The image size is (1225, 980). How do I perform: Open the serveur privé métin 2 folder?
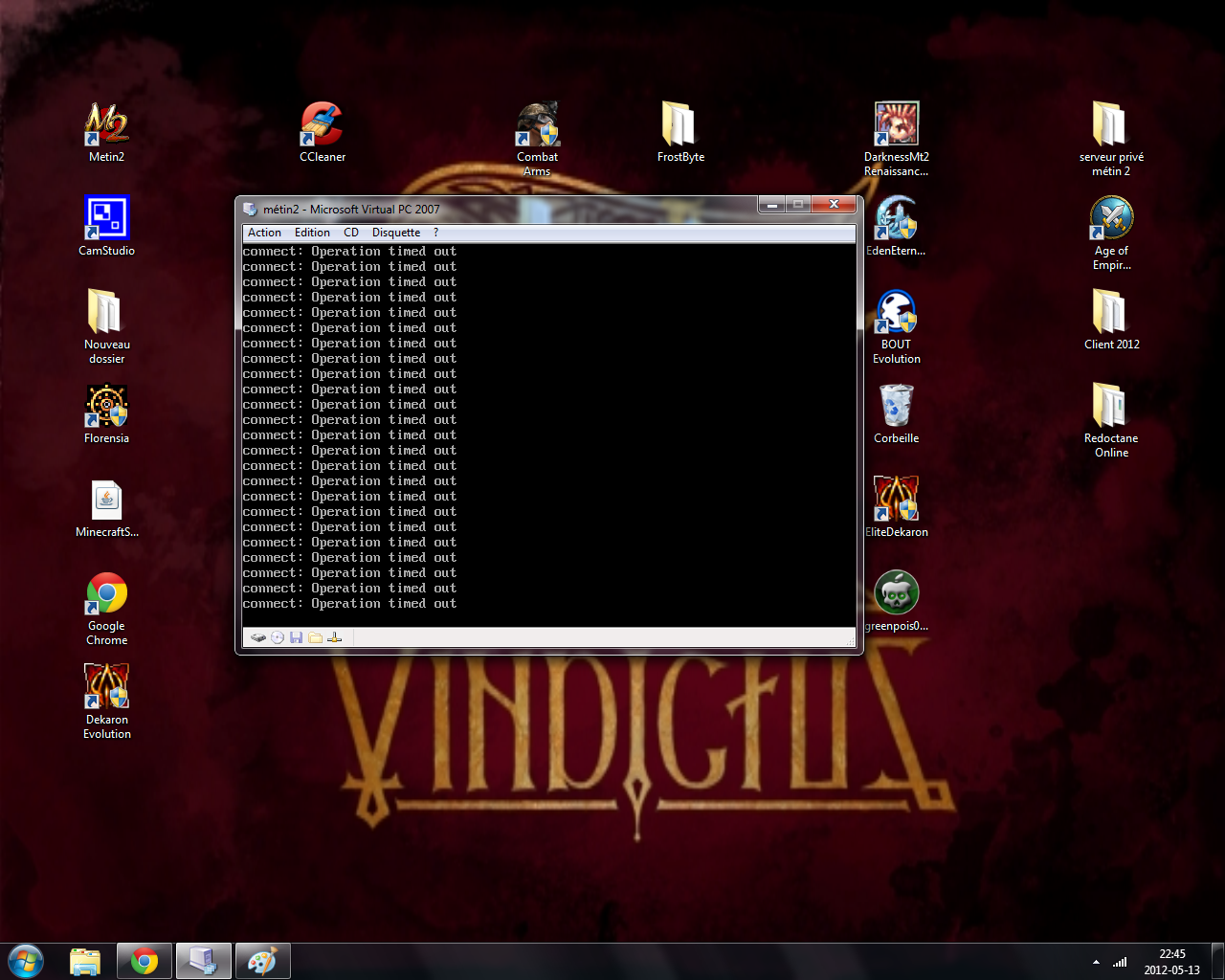point(1111,139)
